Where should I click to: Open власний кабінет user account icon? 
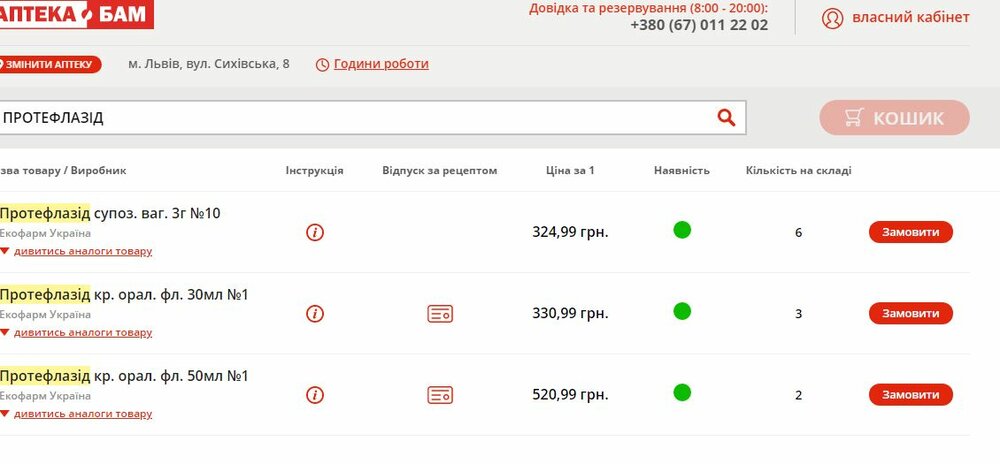click(x=832, y=18)
